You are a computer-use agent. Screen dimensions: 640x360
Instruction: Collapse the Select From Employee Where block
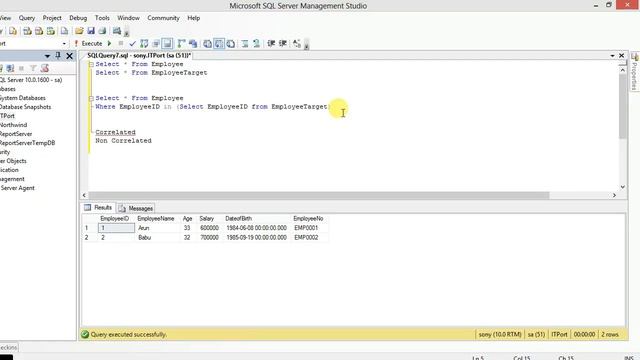[x=91, y=98]
